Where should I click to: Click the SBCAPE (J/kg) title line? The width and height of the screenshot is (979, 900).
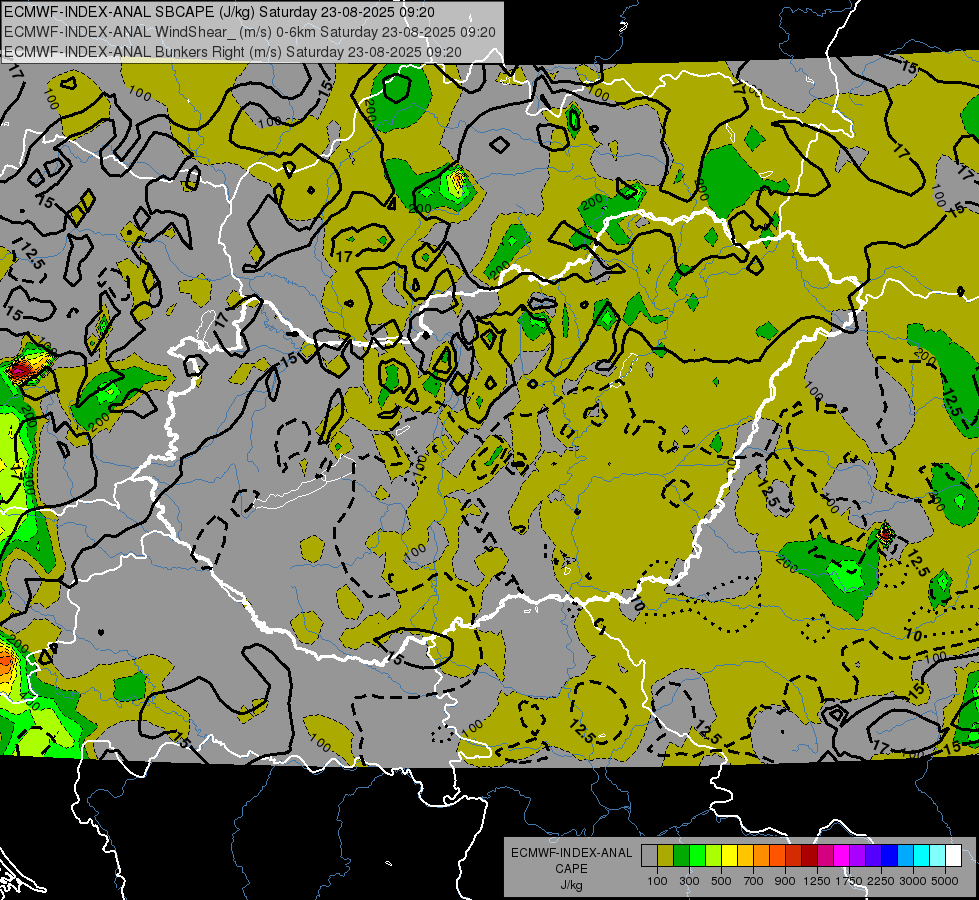[x=219, y=12]
